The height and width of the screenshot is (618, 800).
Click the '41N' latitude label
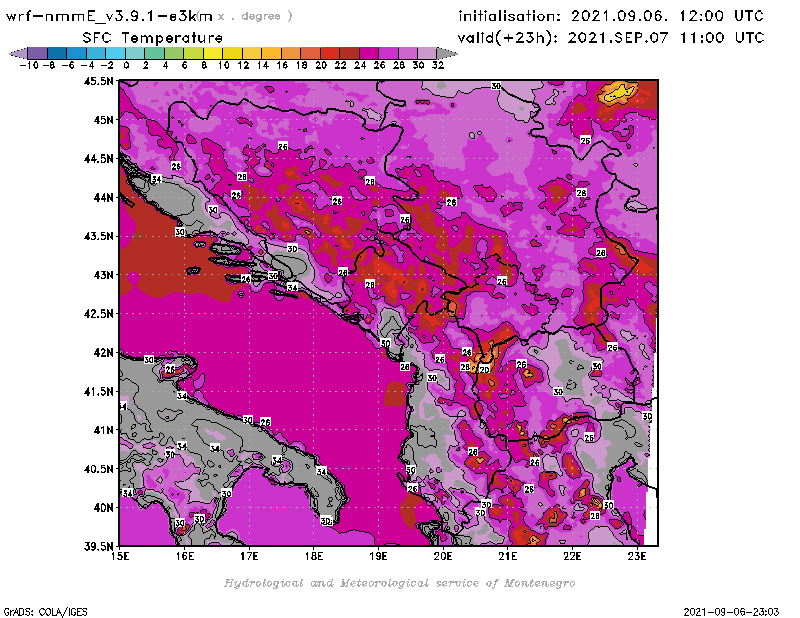(x=104, y=430)
